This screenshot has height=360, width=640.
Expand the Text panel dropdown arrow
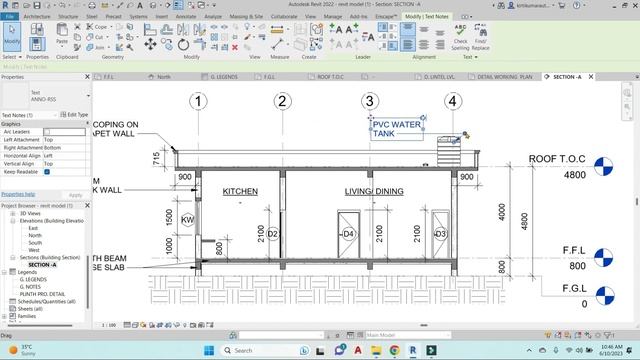pos(476,57)
